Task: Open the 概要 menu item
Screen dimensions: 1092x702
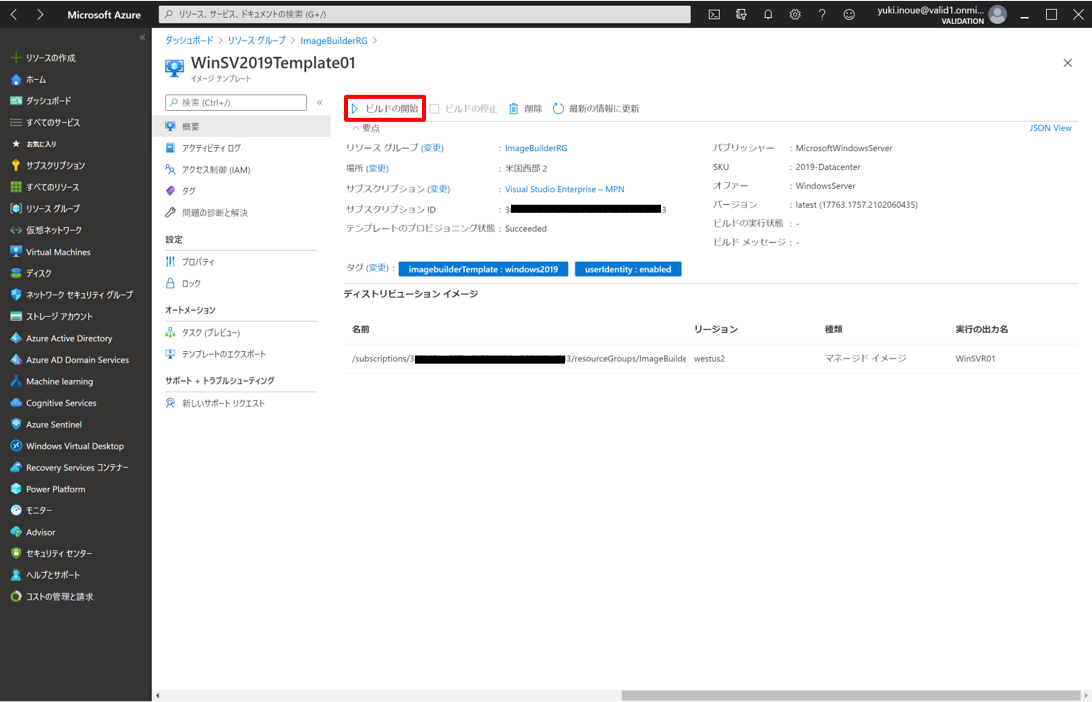Action: click(242, 127)
